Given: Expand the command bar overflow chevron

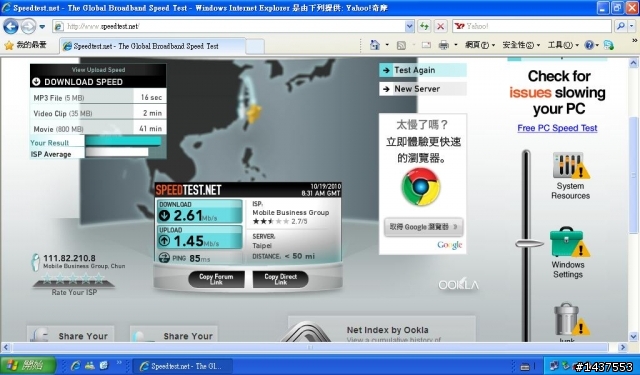Looking at the screenshot, I should click(634, 40).
